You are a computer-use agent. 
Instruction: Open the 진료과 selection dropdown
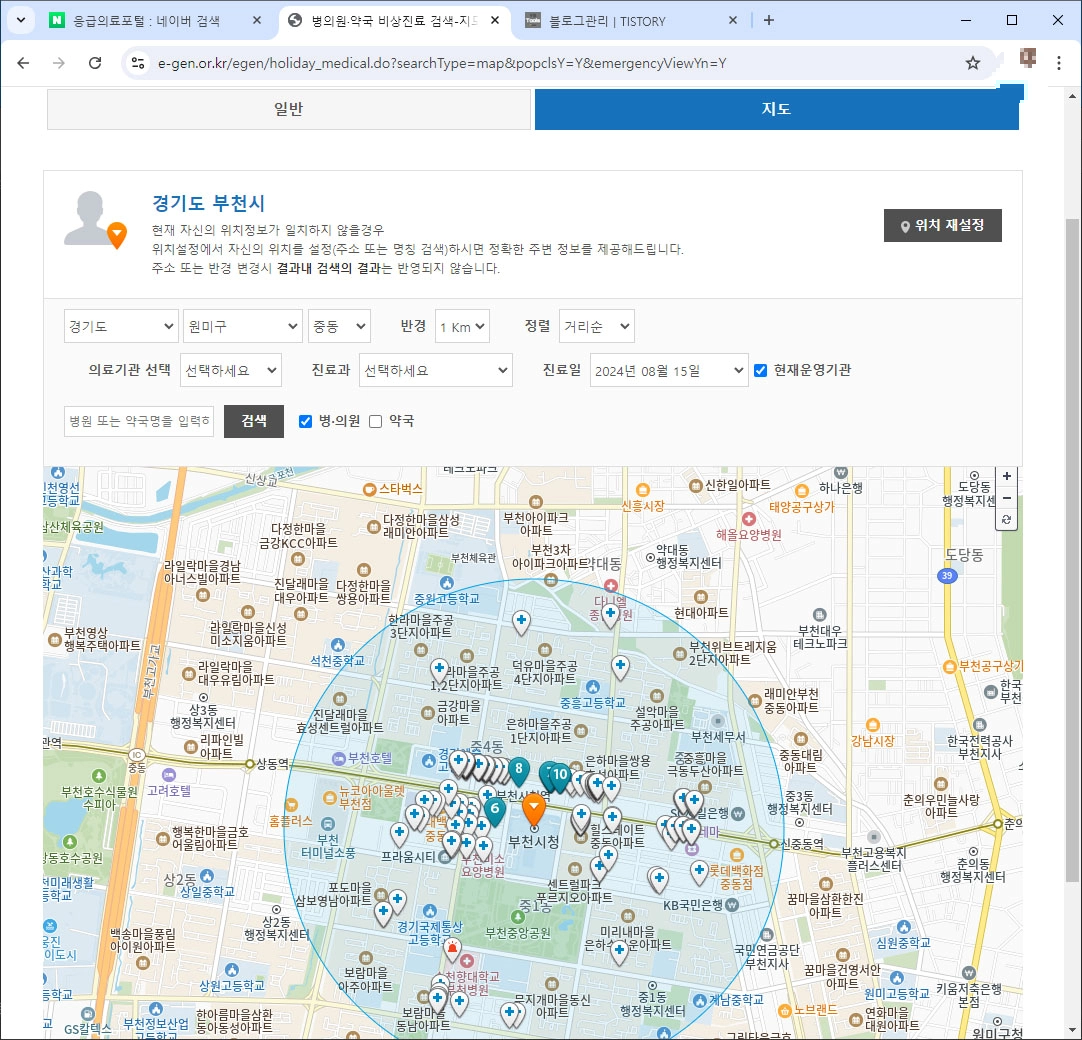point(435,370)
